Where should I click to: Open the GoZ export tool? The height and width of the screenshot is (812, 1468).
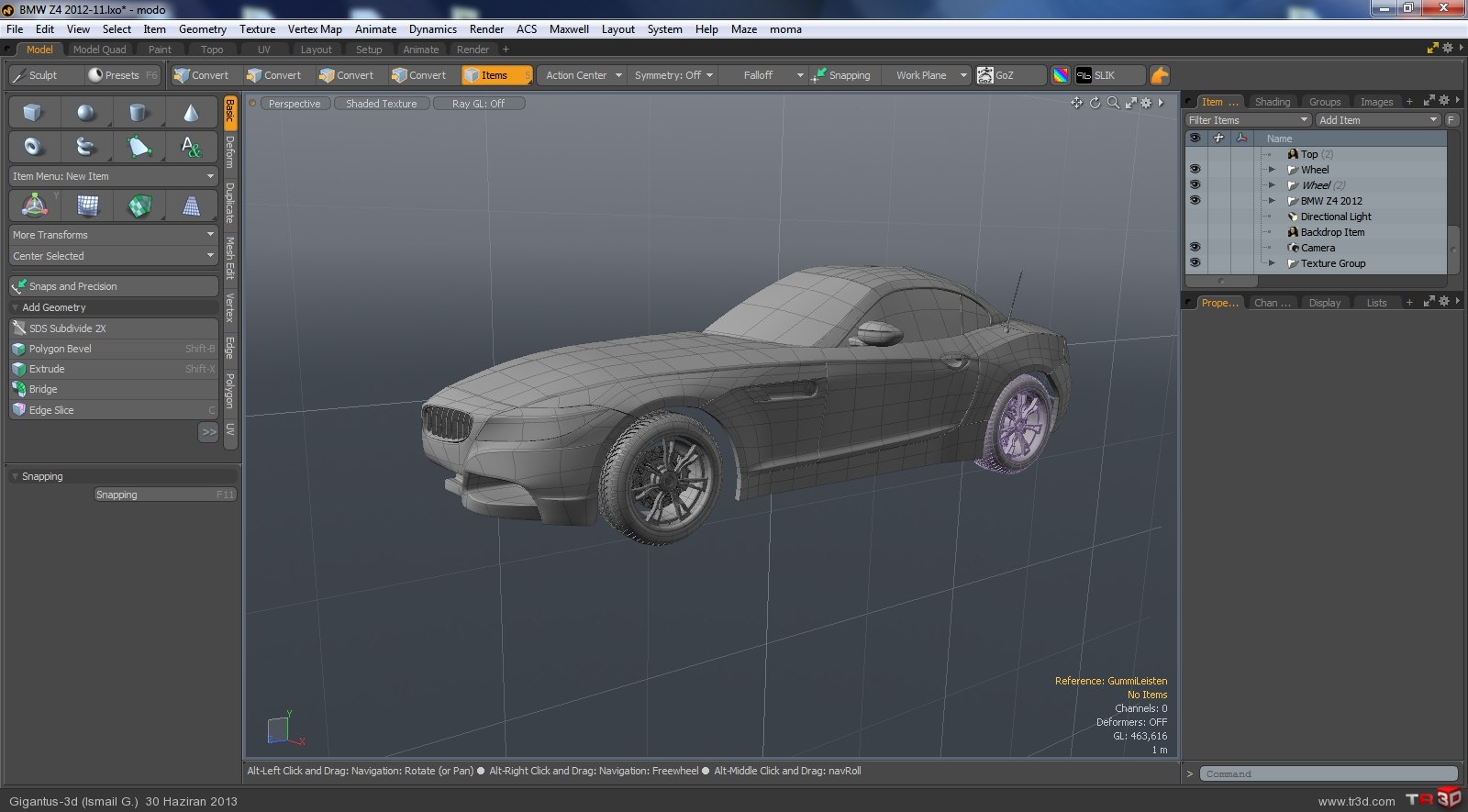1010,75
